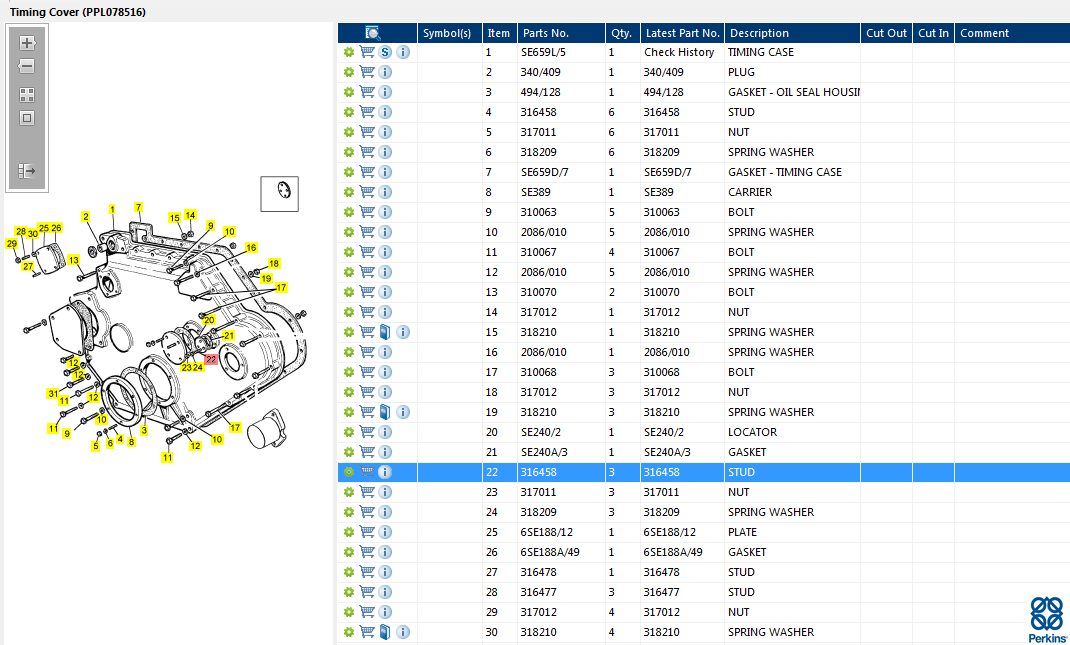Click Check History for item 1
1070x645 pixels.
pyautogui.click(x=679, y=52)
